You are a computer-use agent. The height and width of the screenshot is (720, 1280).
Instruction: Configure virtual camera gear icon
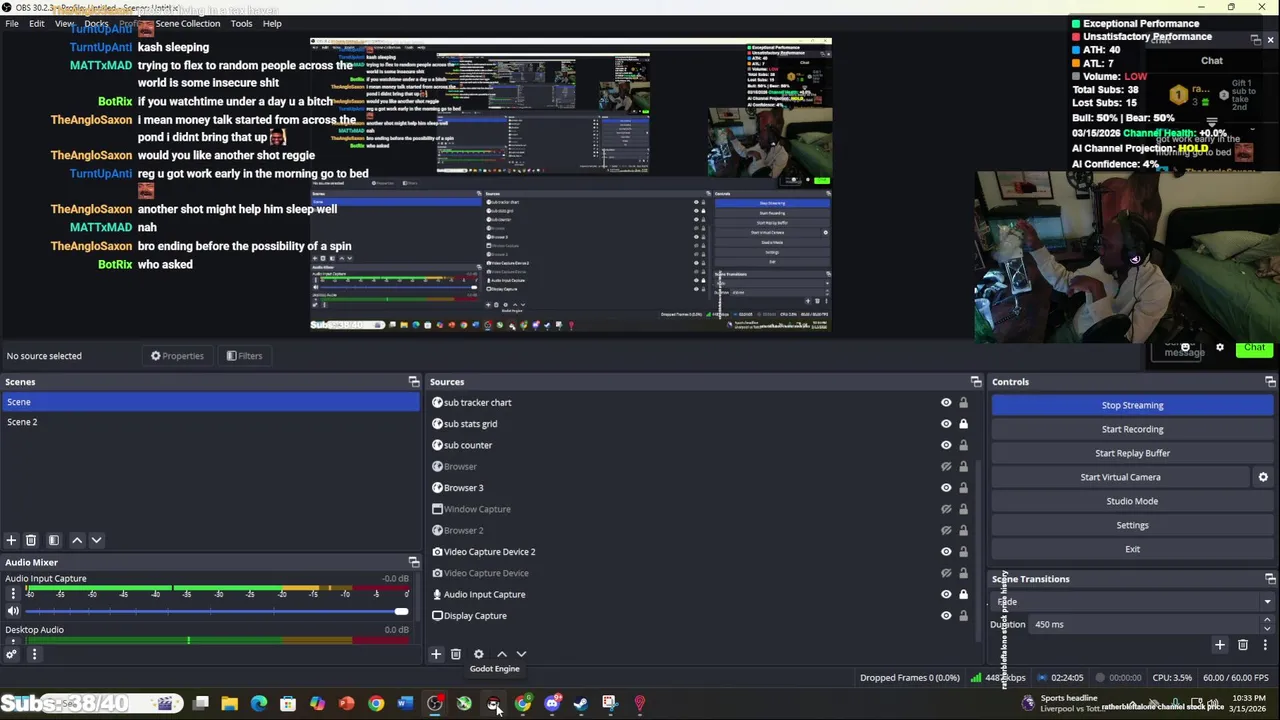point(1263,477)
